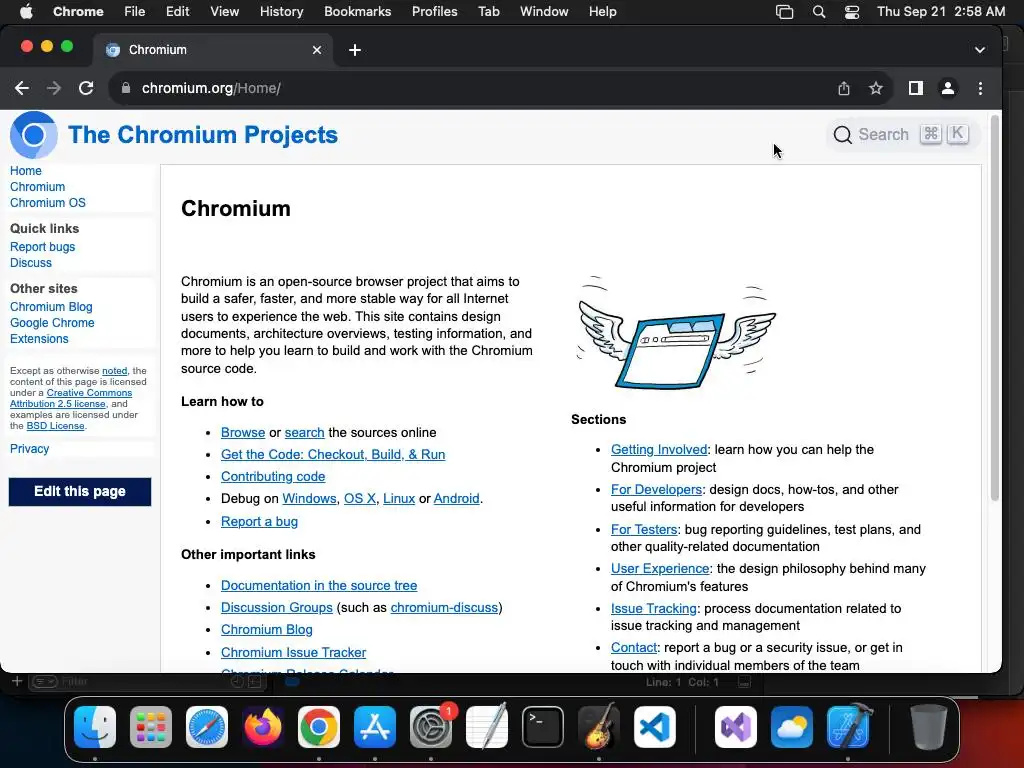Click the address bar URL
Screen dimensions: 1024x768
(x=211, y=88)
